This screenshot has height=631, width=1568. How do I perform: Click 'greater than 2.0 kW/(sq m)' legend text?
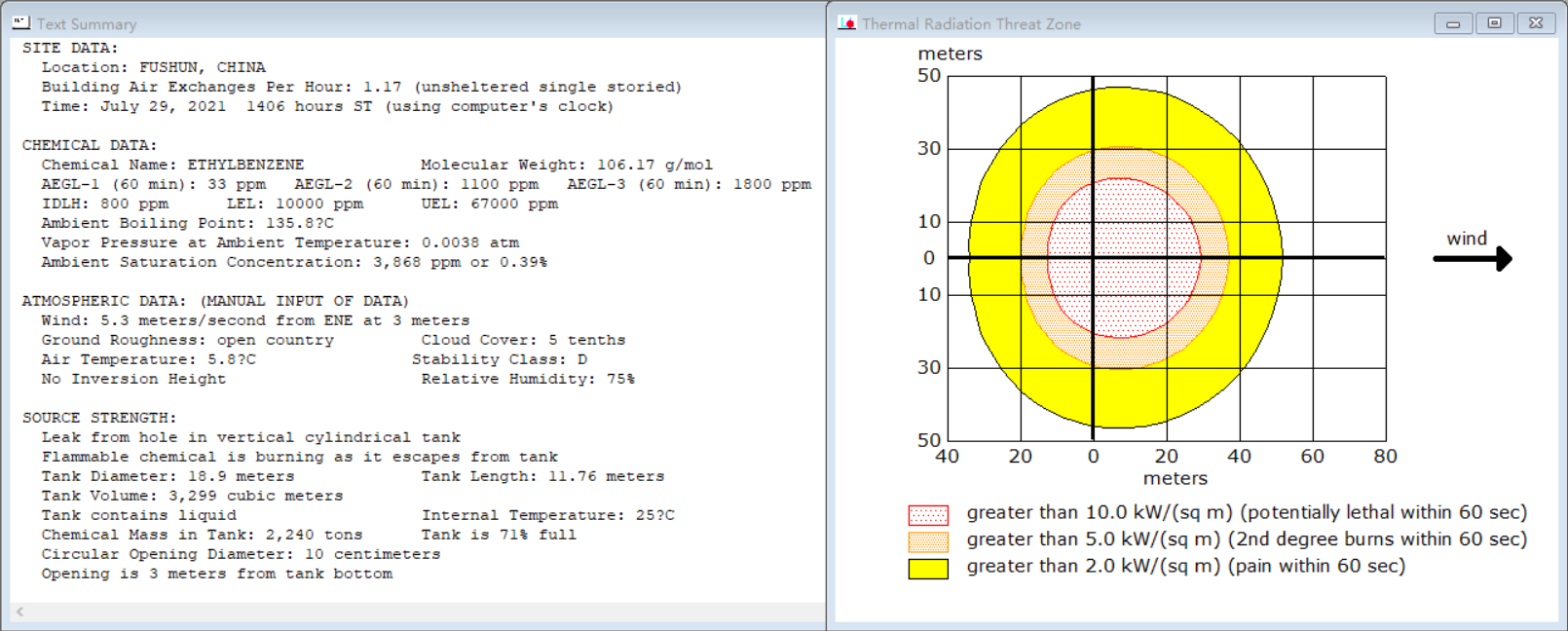(x=1186, y=567)
